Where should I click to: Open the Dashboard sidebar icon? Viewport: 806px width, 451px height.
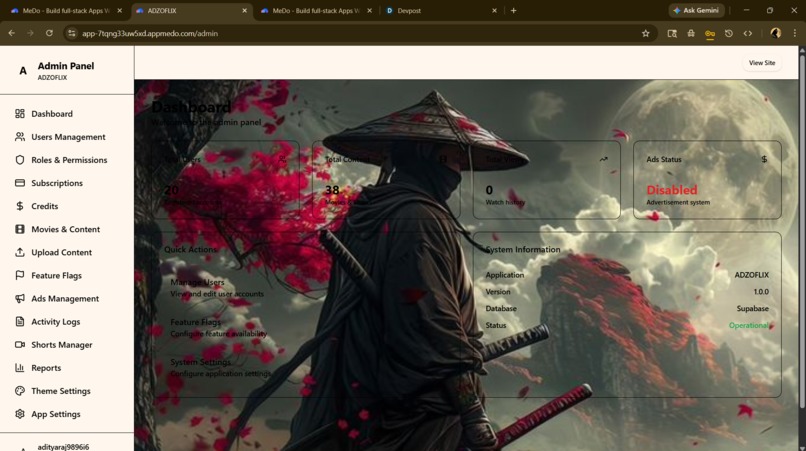pos(20,114)
